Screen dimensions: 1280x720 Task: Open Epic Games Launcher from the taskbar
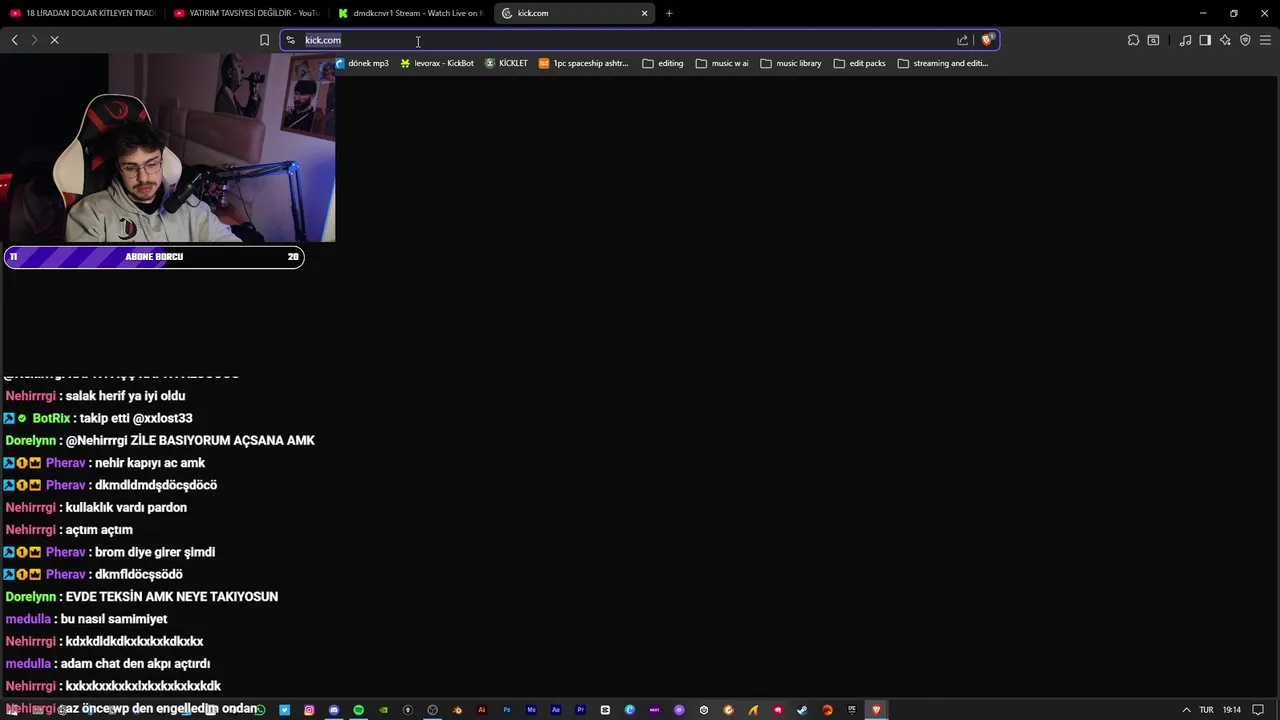click(x=852, y=710)
